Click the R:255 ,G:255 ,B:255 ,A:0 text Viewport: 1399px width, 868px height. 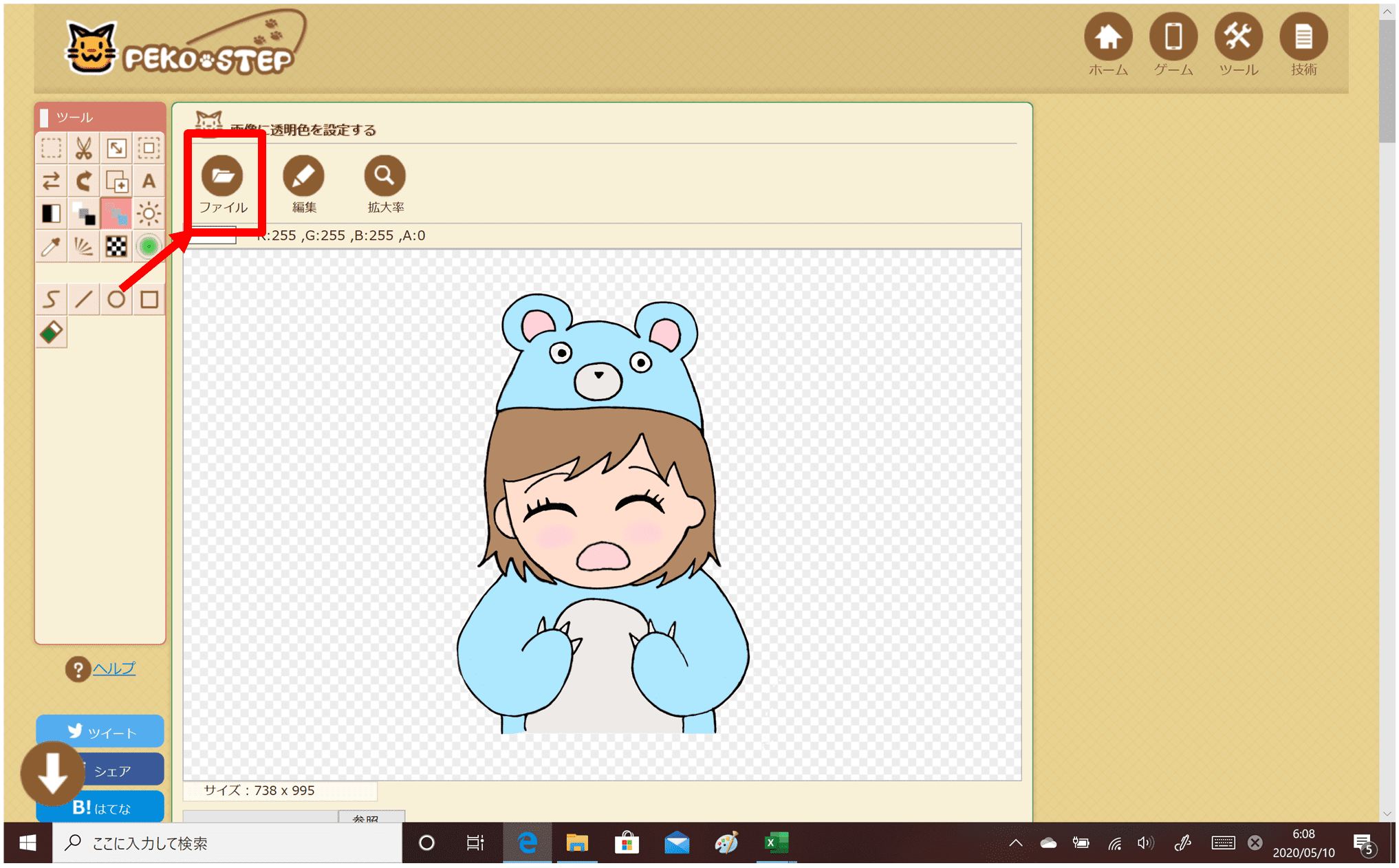click(x=341, y=235)
